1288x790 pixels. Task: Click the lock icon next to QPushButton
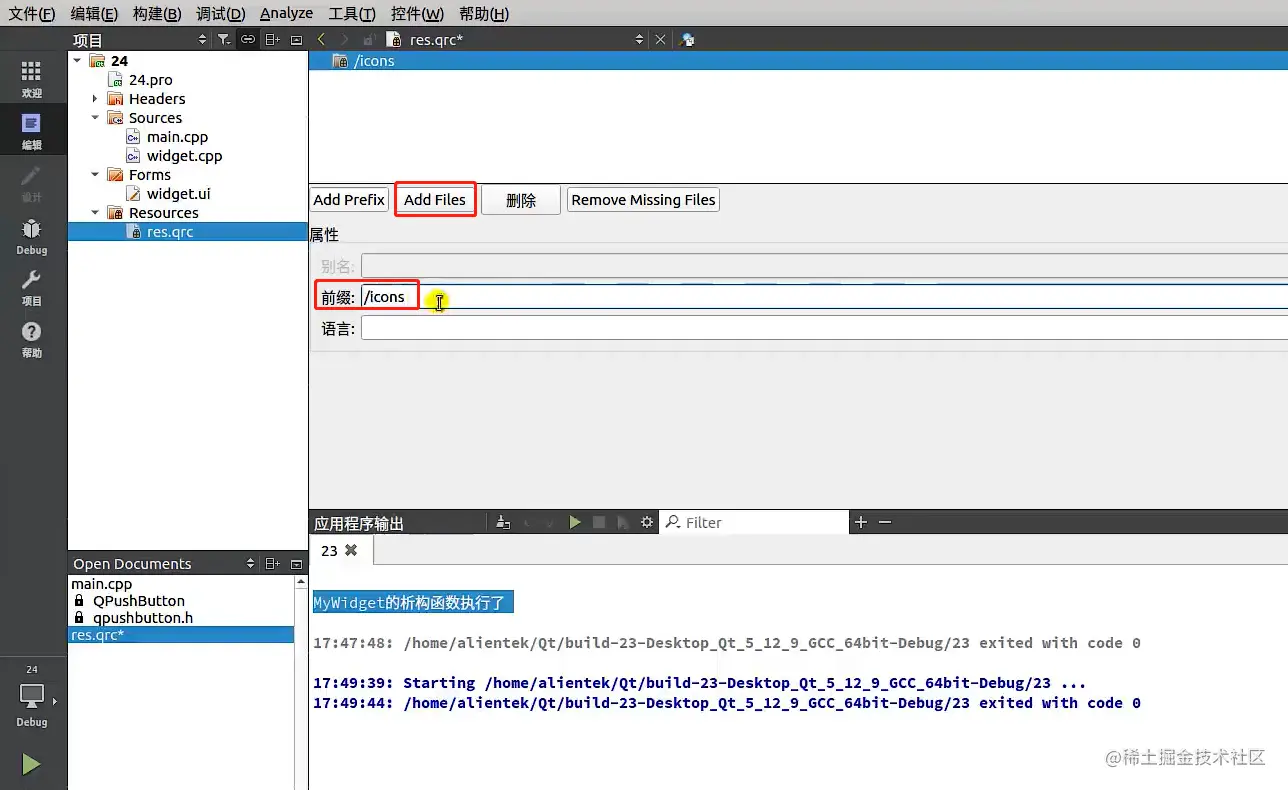pyautogui.click(x=80, y=601)
